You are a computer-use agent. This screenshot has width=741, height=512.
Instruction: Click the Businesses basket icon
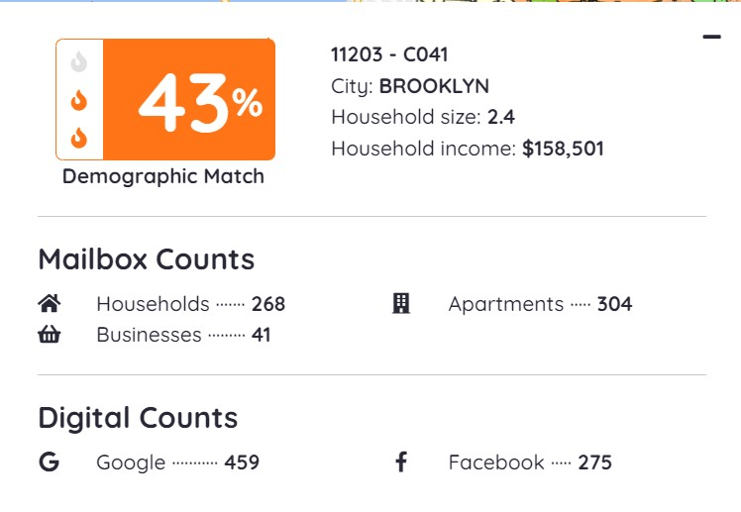48,335
